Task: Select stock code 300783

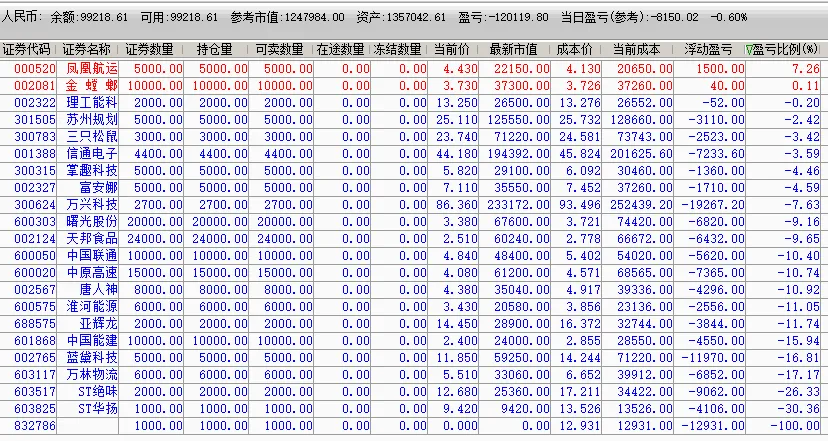Action: pos(35,137)
